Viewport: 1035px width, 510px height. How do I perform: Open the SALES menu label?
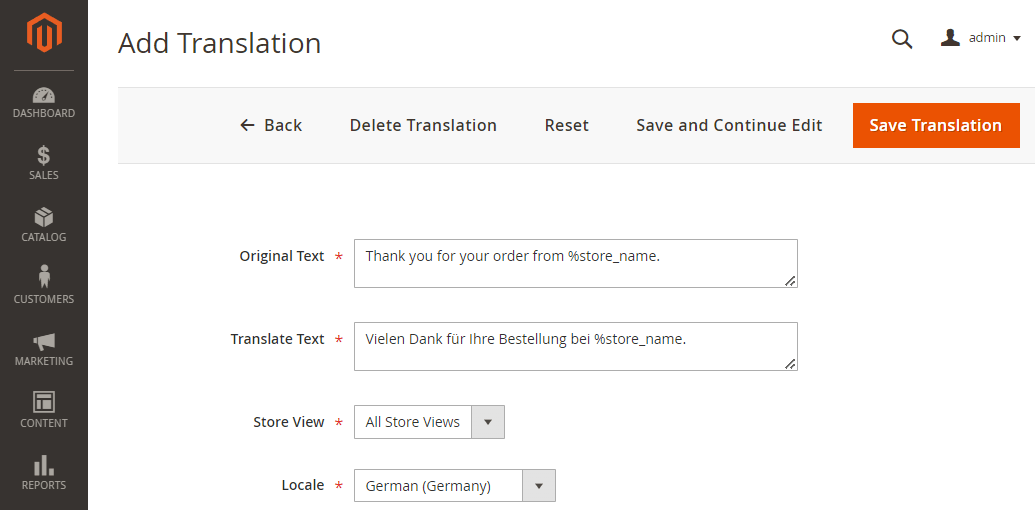coord(44,175)
